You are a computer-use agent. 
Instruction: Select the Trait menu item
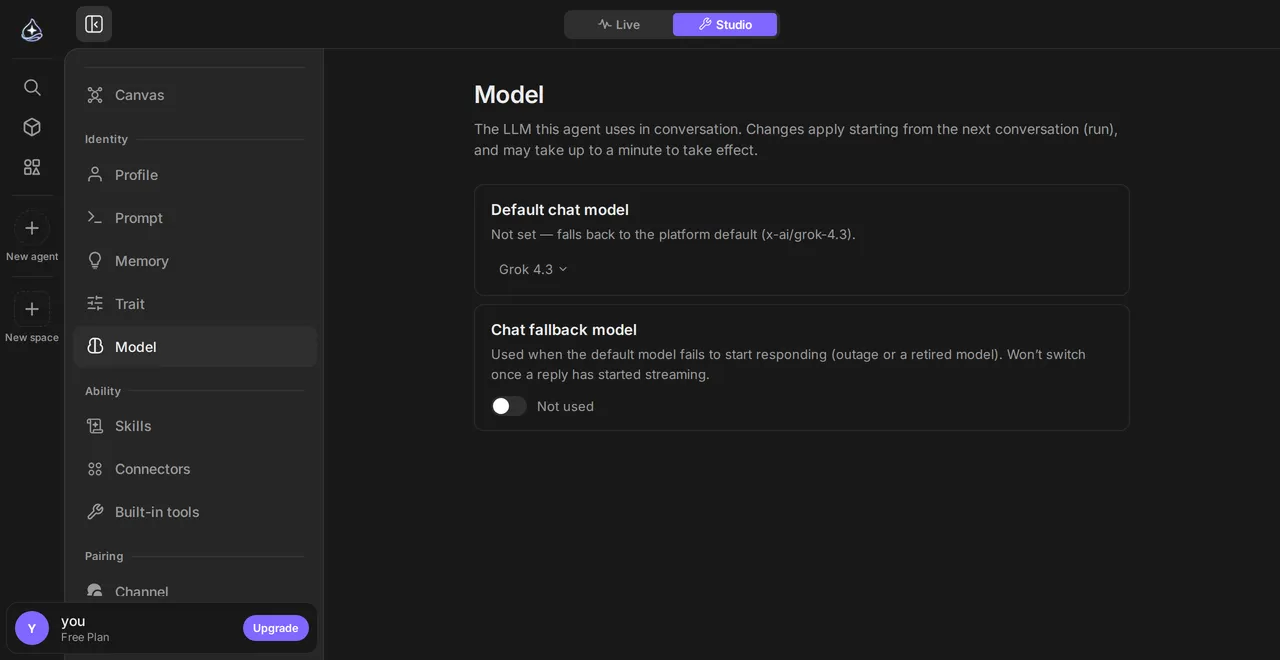[195, 304]
